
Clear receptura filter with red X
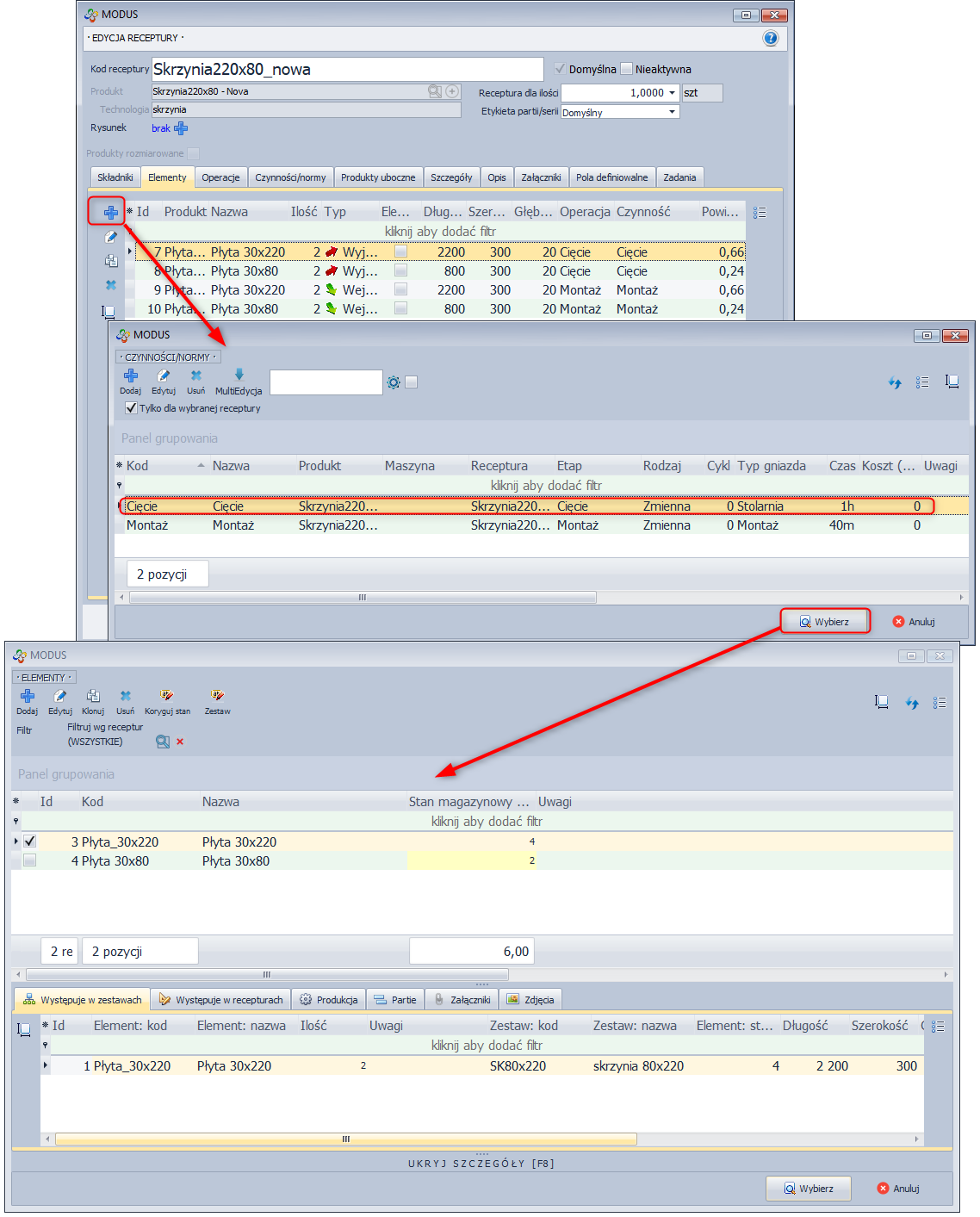pyautogui.click(x=180, y=742)
